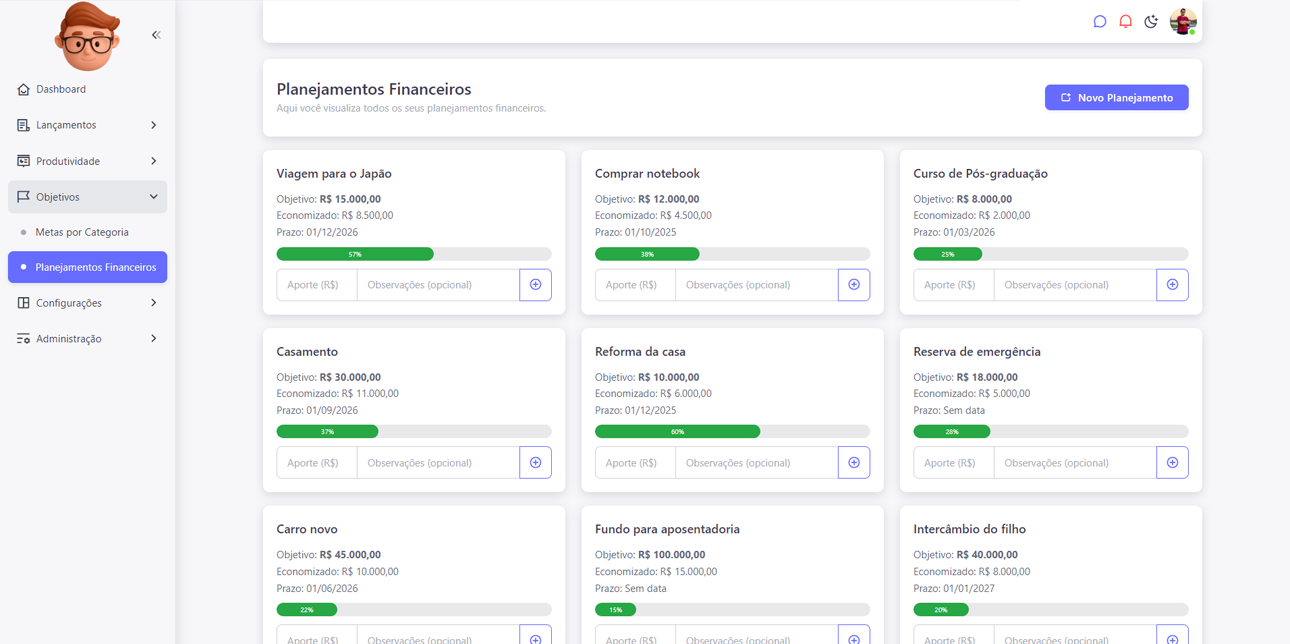
Task: Click the plus icon for Reserva de emergência
Action: click(1172, 463)
